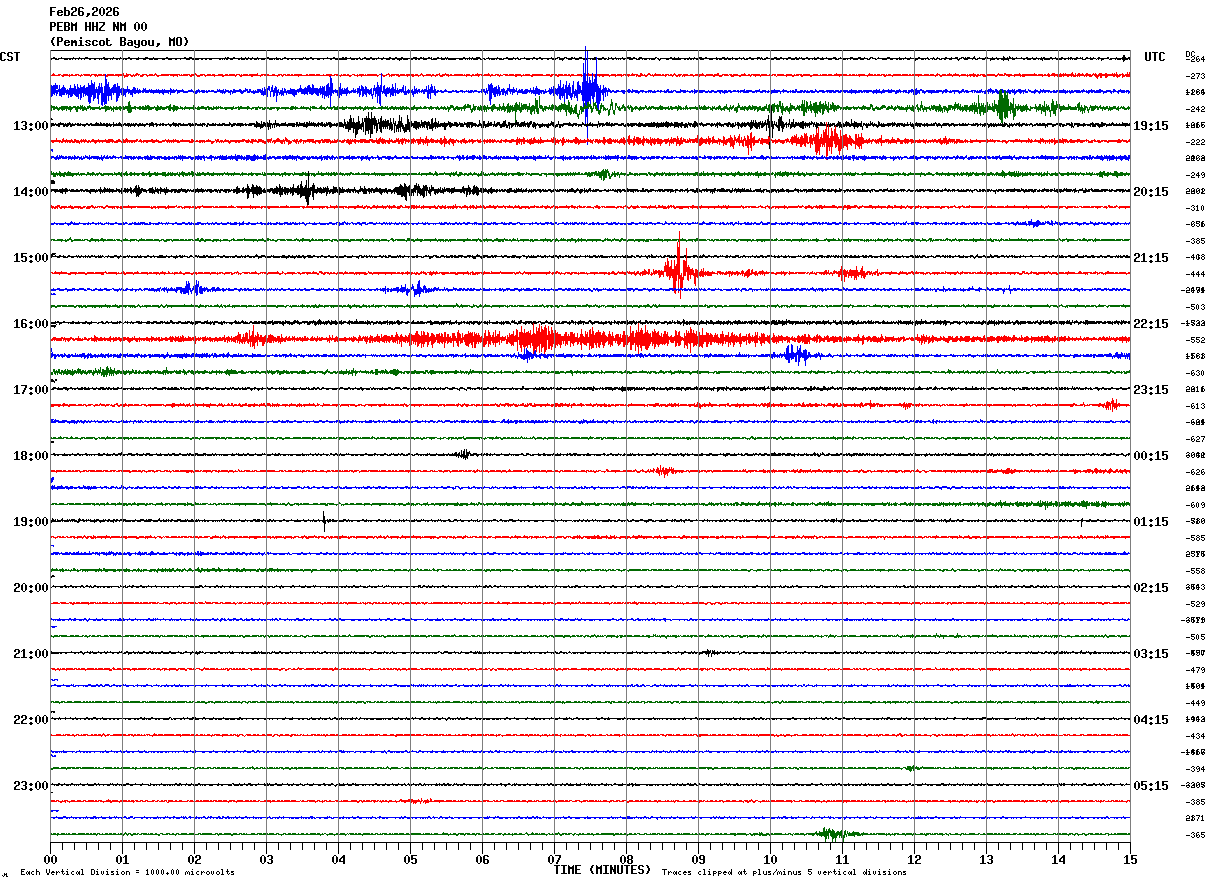Click the 19:15 UTC row label
This screenshot has width=1210, height=886.
pyautogui.click(x=1151, y=125)
